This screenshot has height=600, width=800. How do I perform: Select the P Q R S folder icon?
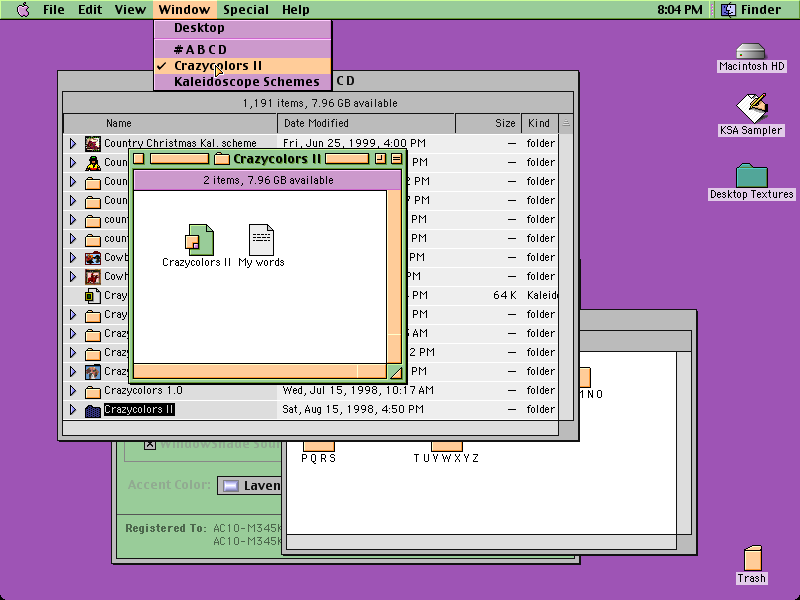tap(319, 445)
